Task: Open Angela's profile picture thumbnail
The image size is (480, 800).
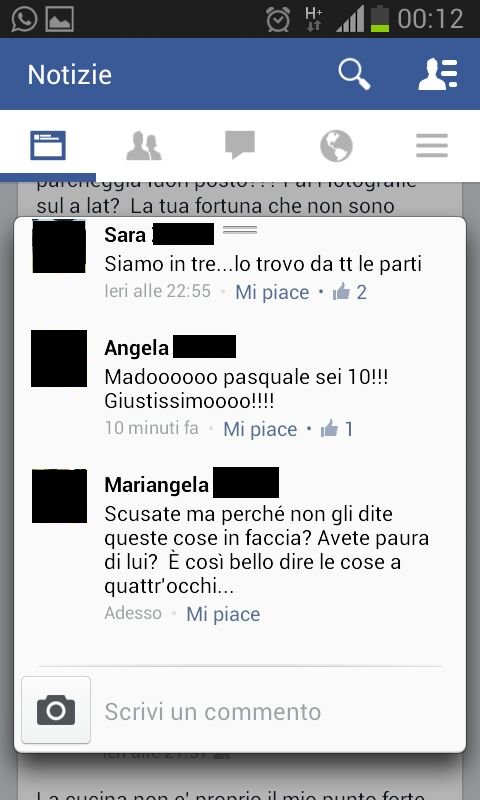Action: tap(59, 358)
